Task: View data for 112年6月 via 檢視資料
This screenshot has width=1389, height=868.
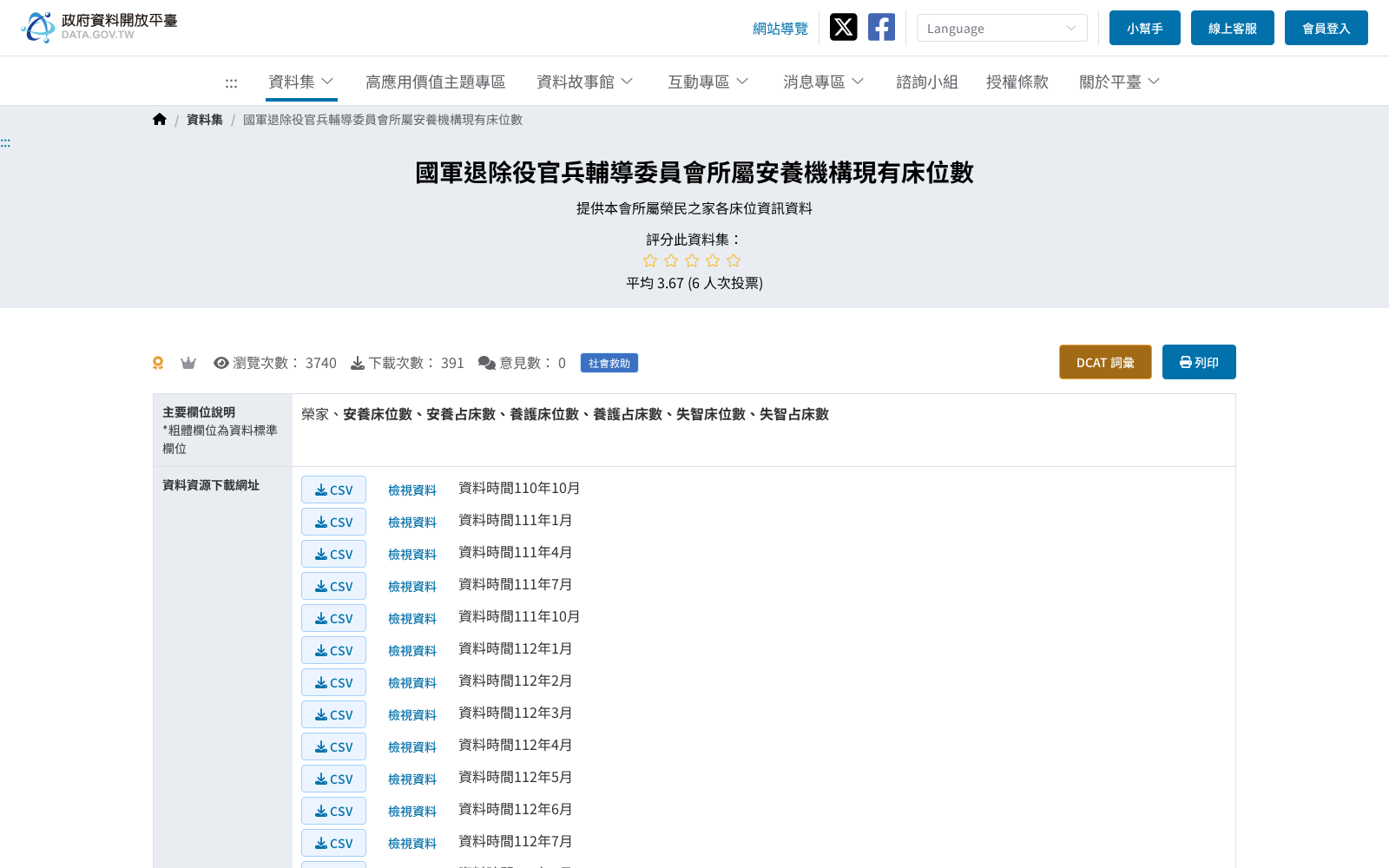Action: coord(412,812)
